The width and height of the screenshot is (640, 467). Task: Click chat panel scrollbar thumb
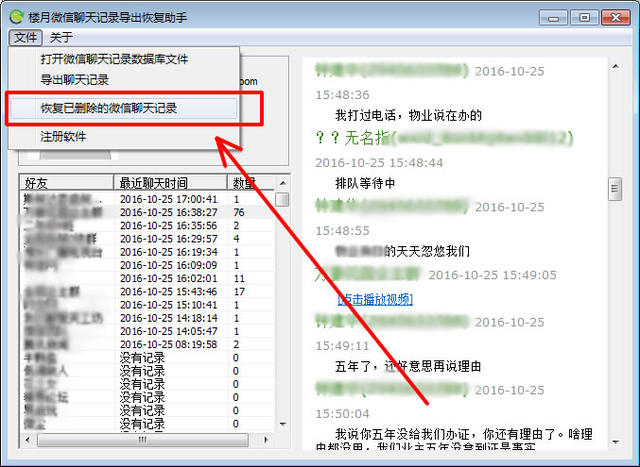[615, 189]
